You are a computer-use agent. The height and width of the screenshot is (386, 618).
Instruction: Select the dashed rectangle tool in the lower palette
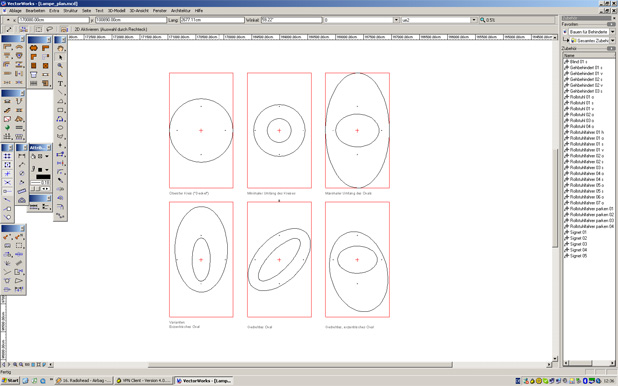[19, 245]
